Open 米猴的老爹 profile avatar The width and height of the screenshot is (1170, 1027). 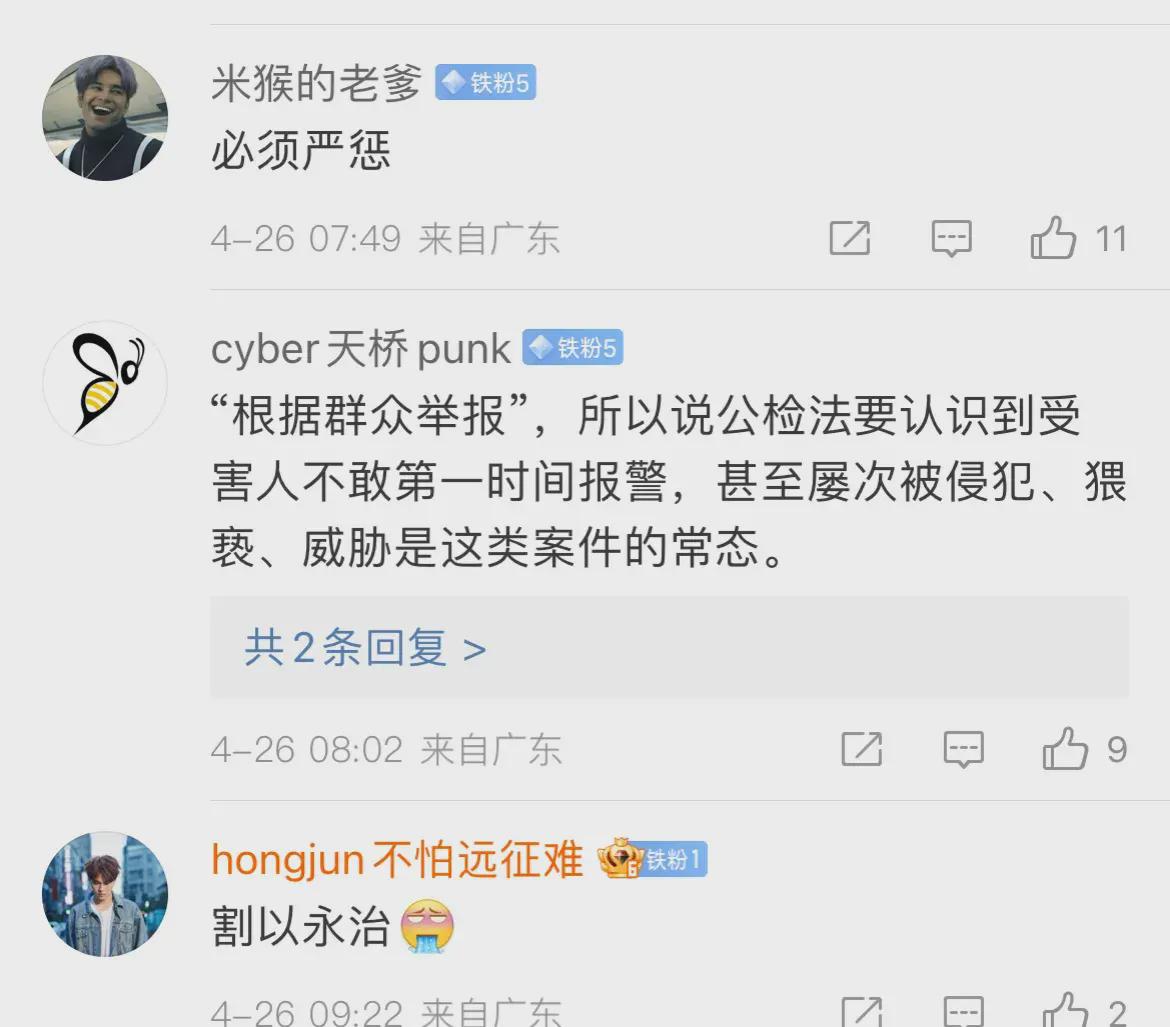104,117
